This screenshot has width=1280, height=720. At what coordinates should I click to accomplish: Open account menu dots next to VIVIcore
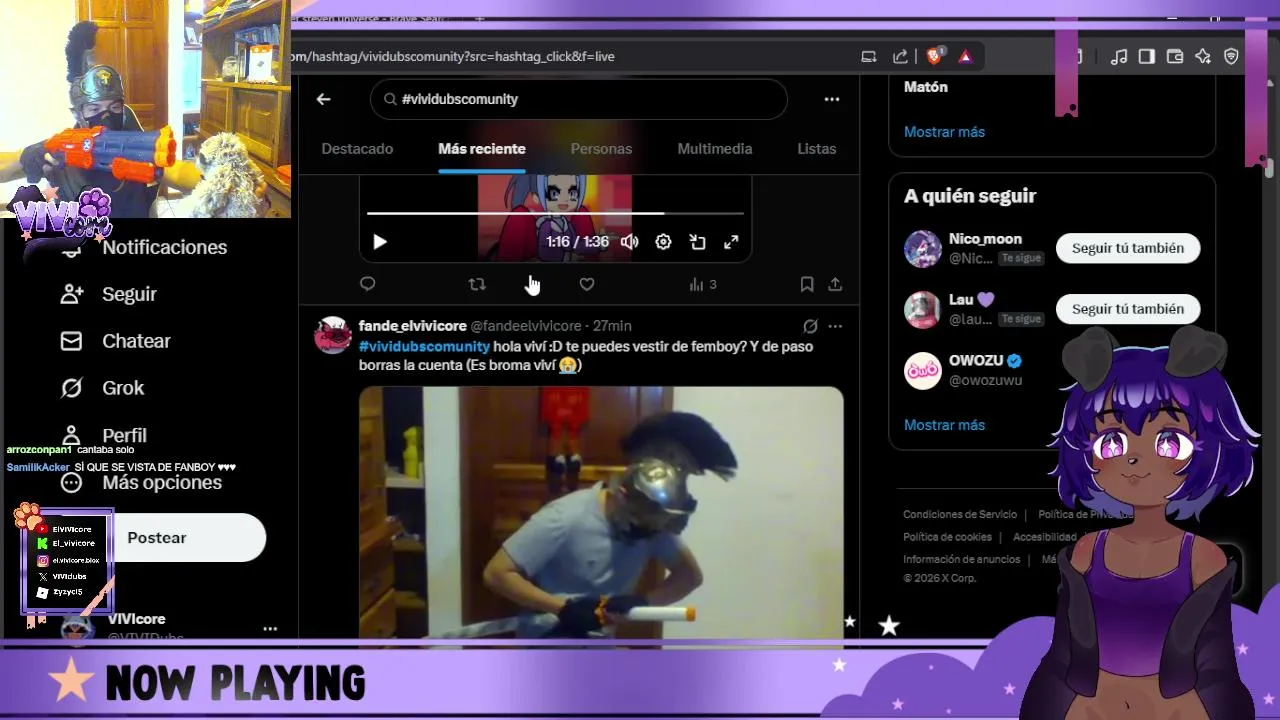click(270, 629)
